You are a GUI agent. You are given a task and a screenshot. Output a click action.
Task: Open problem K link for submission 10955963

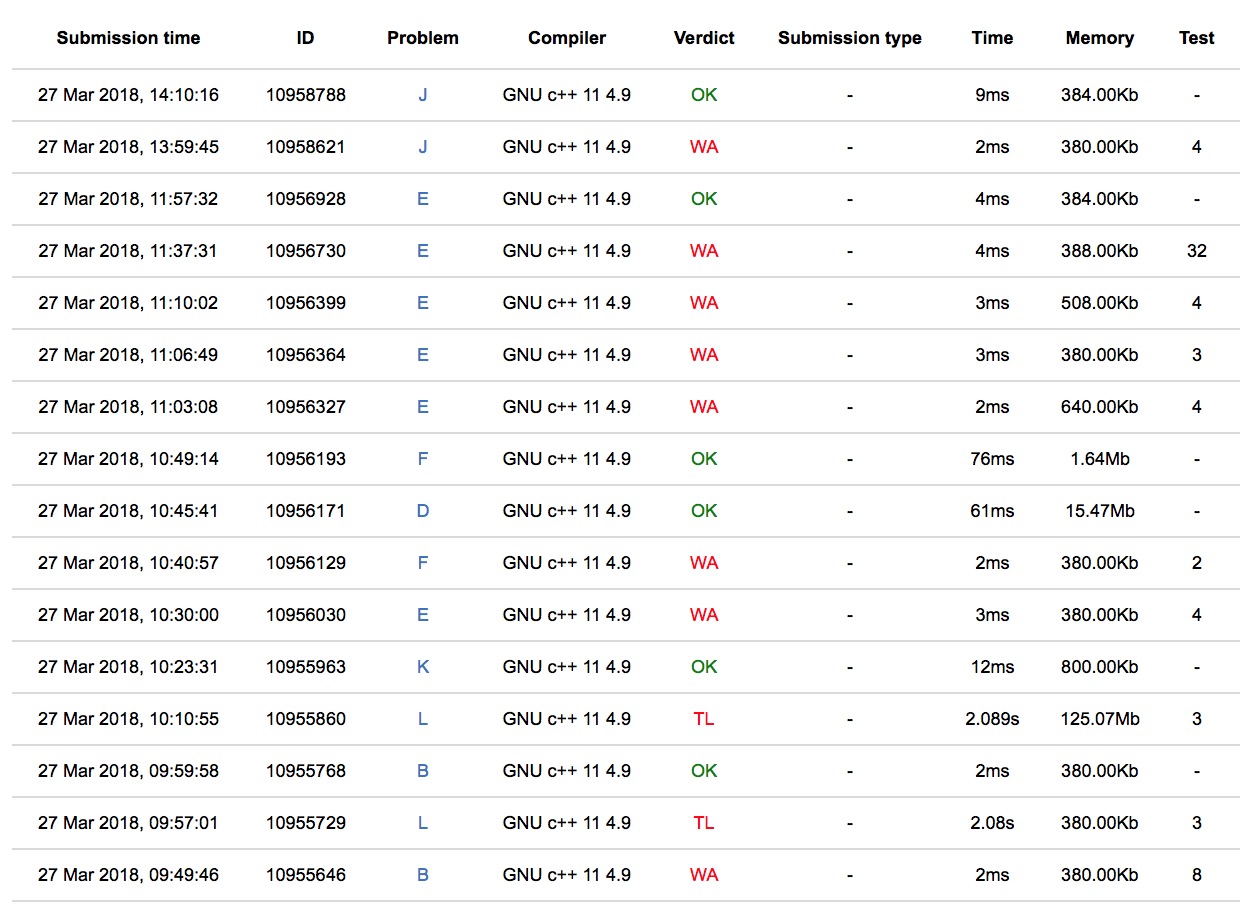[422, 667]
